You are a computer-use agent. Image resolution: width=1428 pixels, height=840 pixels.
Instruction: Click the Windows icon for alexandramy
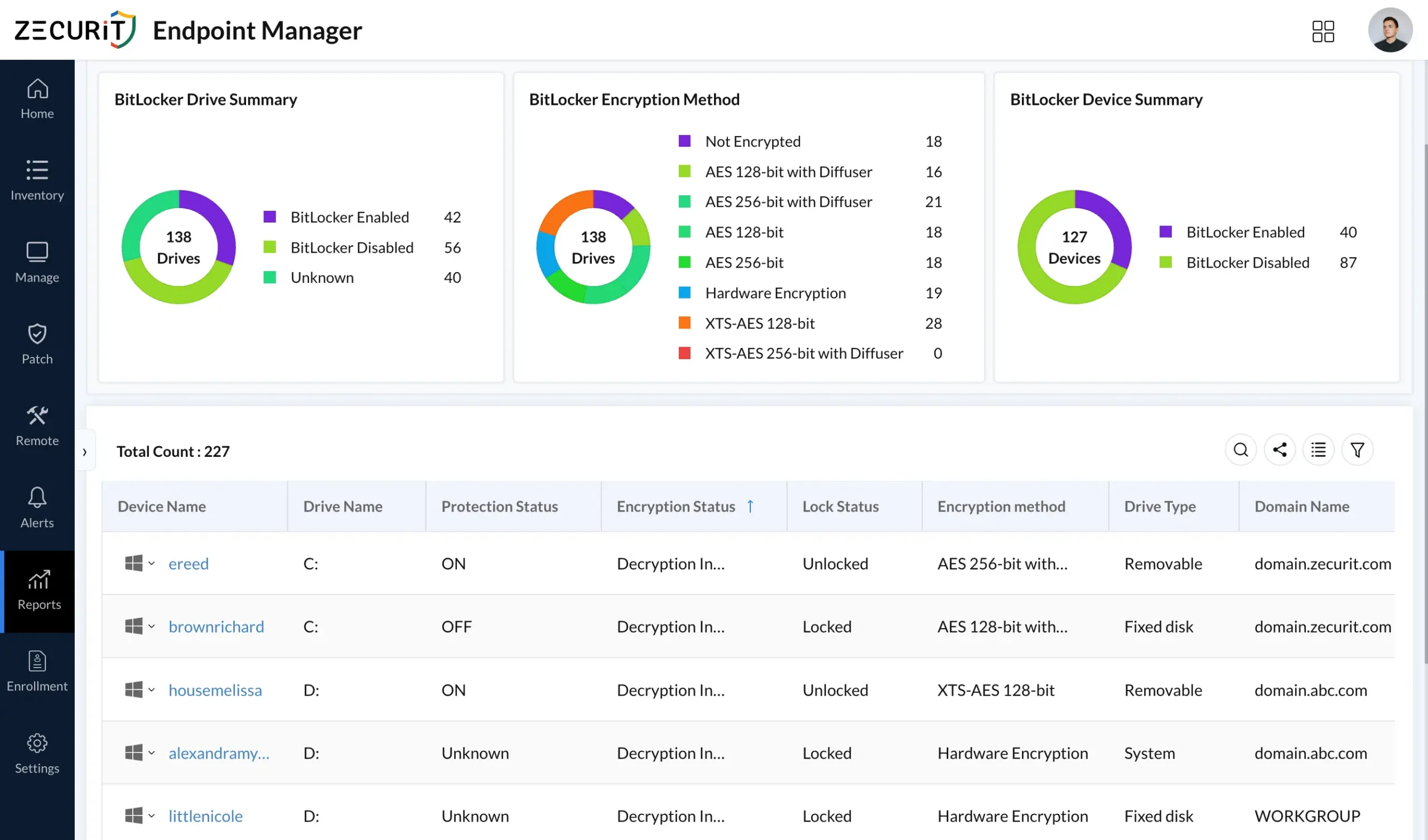coord(134,752)
